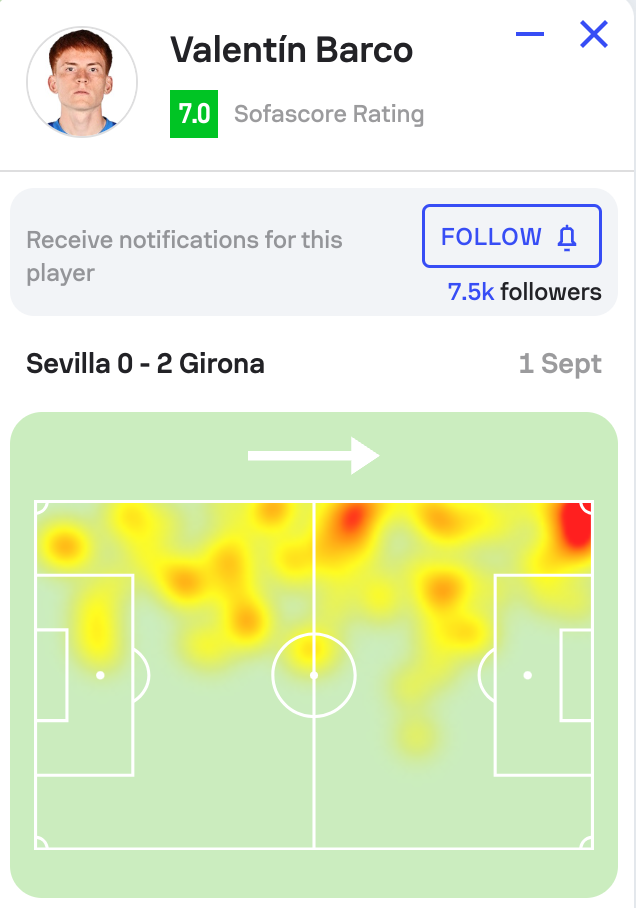Screen dimensions: 636x908
Task: Click inside the left six-yard box
Action: [52, 676]
